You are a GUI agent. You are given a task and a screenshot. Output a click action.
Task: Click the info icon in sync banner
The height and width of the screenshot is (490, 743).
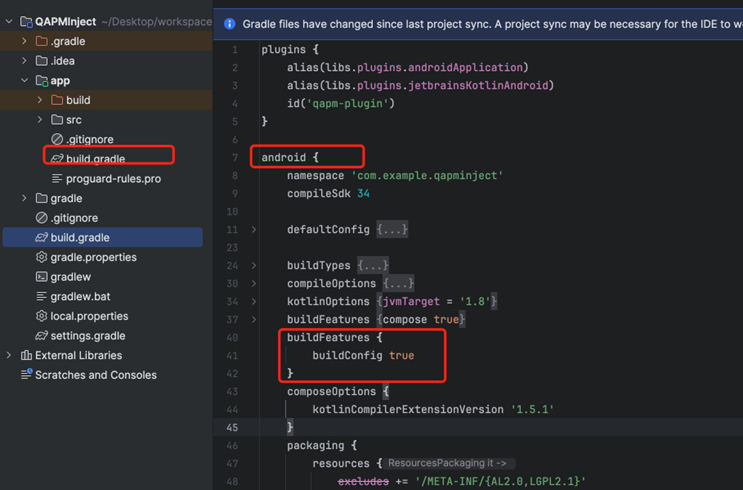(229, 24)
